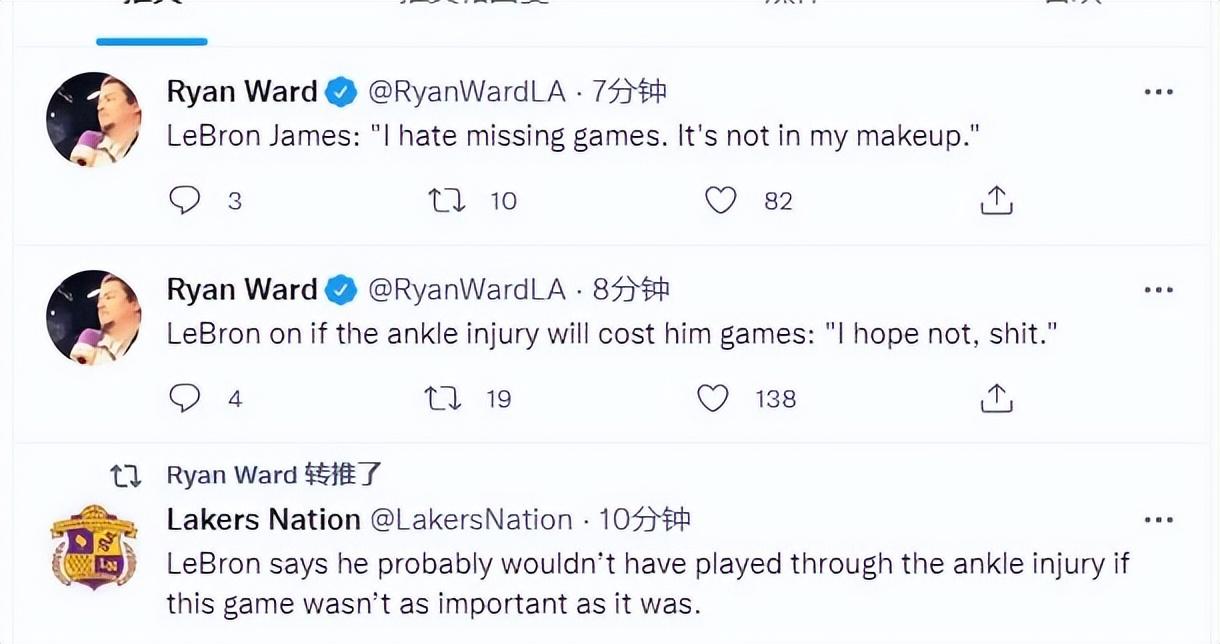Viewport: 1220px width, 644px height.
Task: Open the @LakersNation handle link
Action: click(x=472, y=520)
